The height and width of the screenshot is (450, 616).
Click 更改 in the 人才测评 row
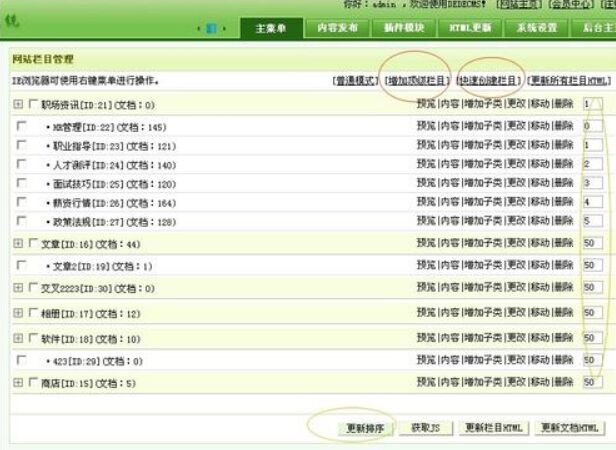point(516,164)
